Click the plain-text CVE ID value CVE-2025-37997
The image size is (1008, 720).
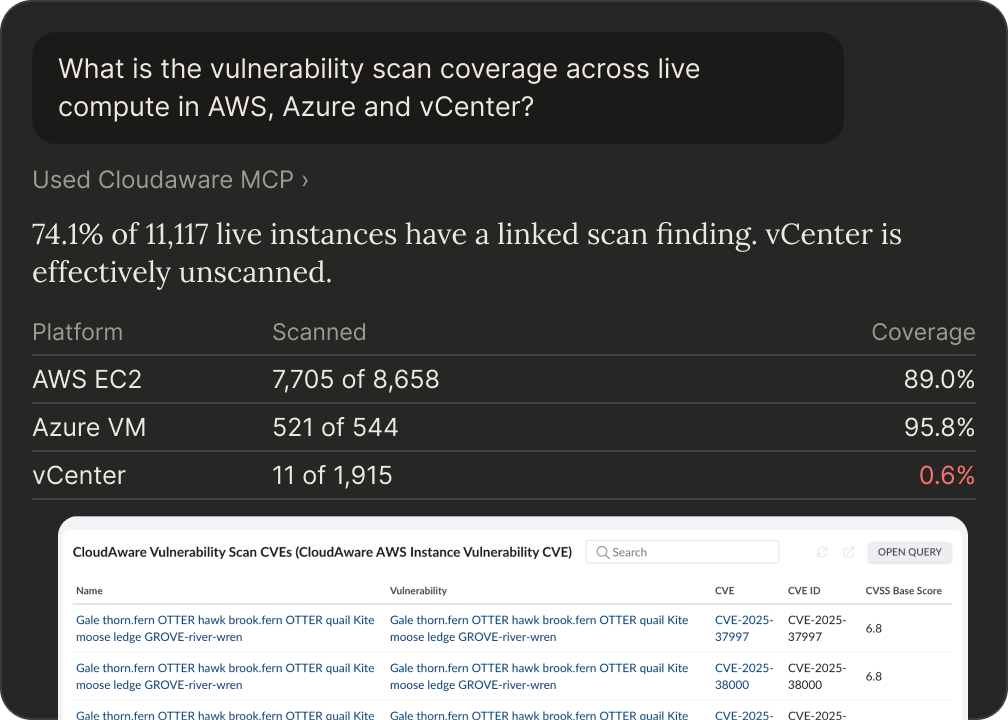click(x=817, y=628)
